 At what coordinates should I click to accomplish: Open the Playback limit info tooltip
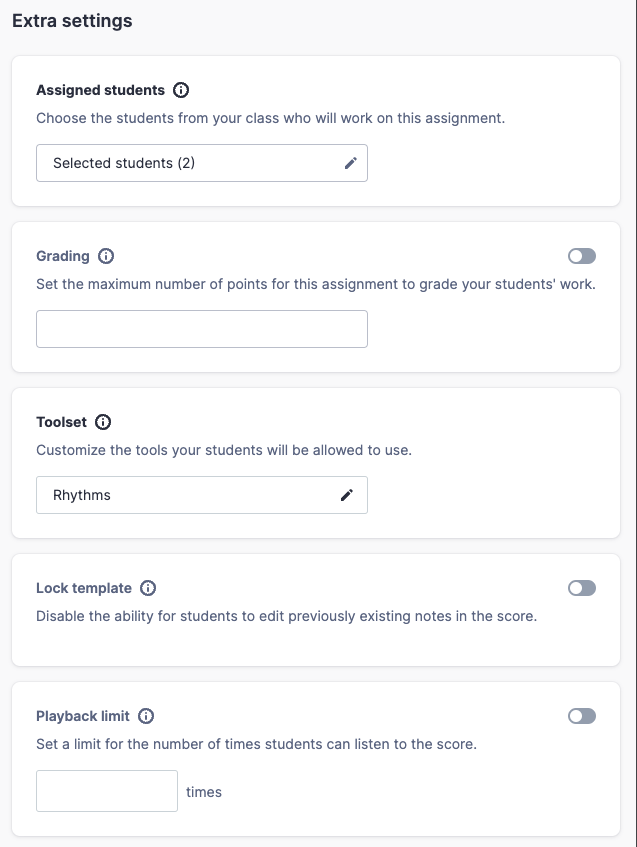point(147,716)
